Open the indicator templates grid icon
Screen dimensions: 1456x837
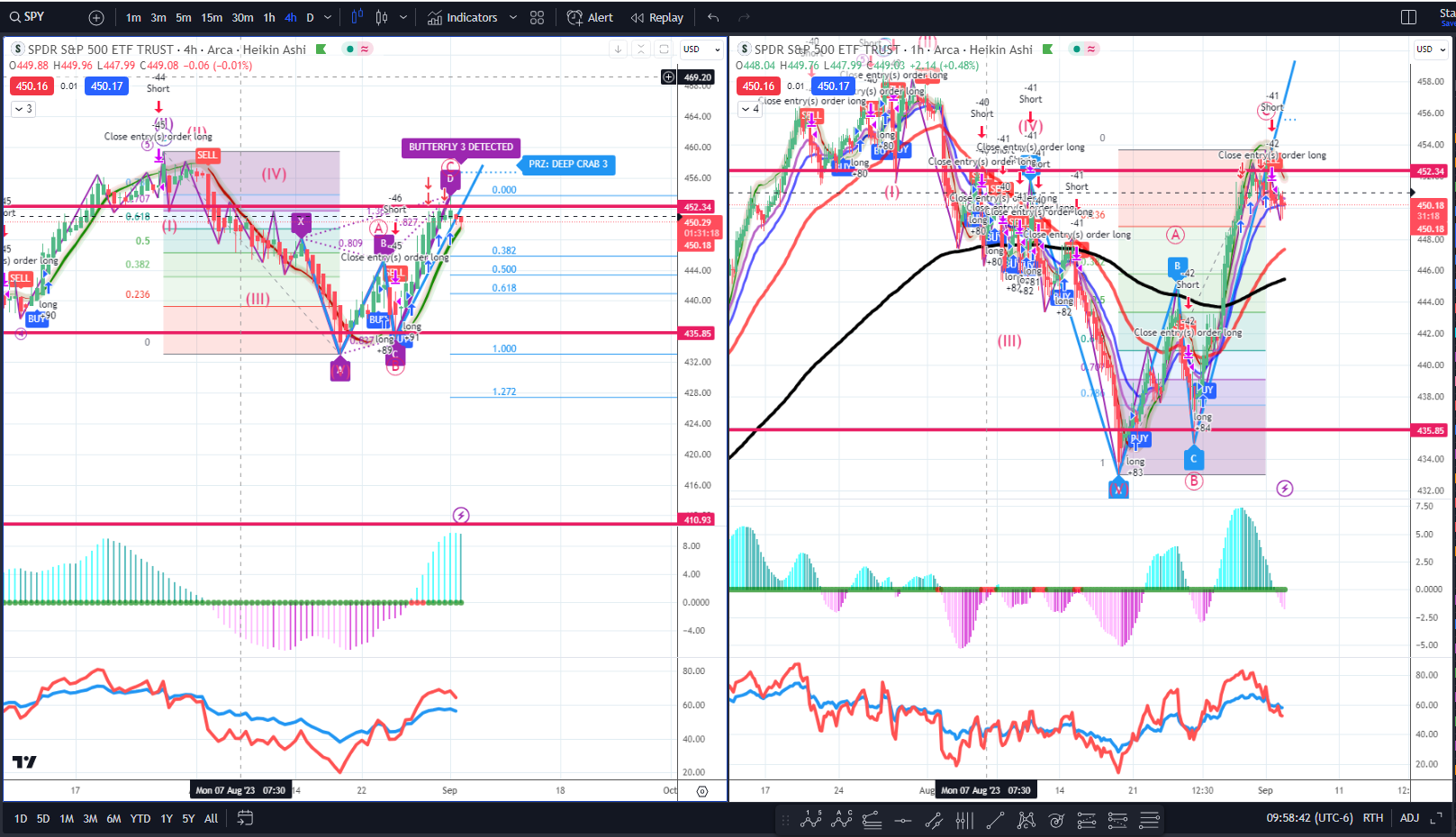coord(538,18)
